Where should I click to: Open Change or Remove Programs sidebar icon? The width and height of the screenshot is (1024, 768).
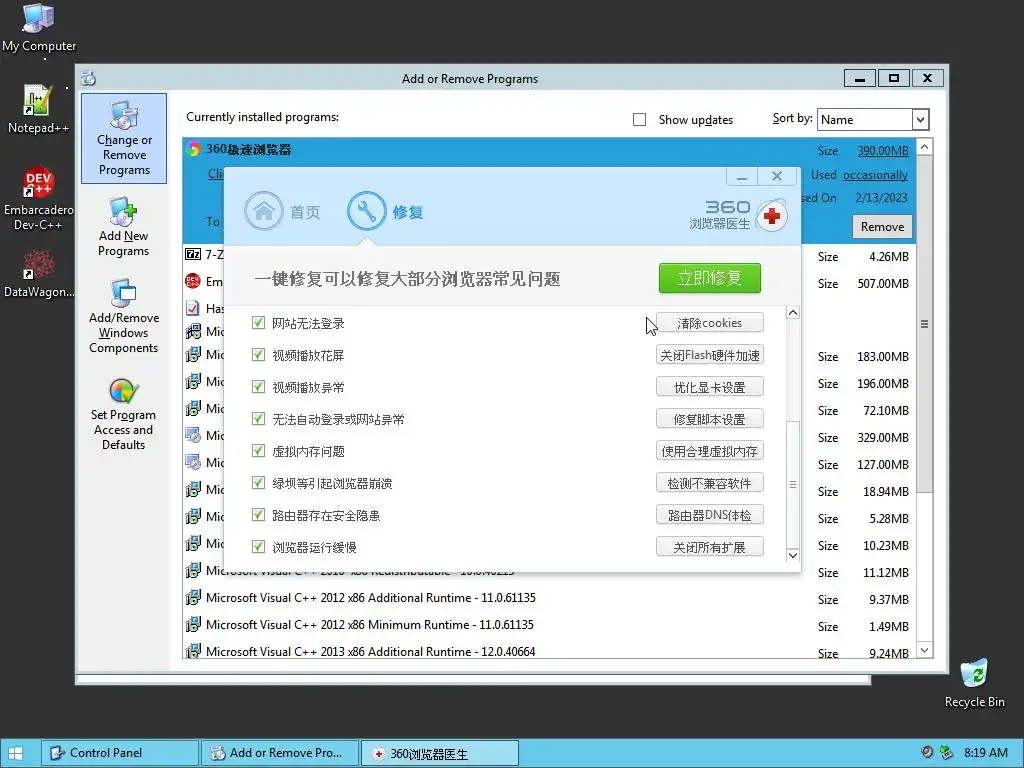point(124,138)
